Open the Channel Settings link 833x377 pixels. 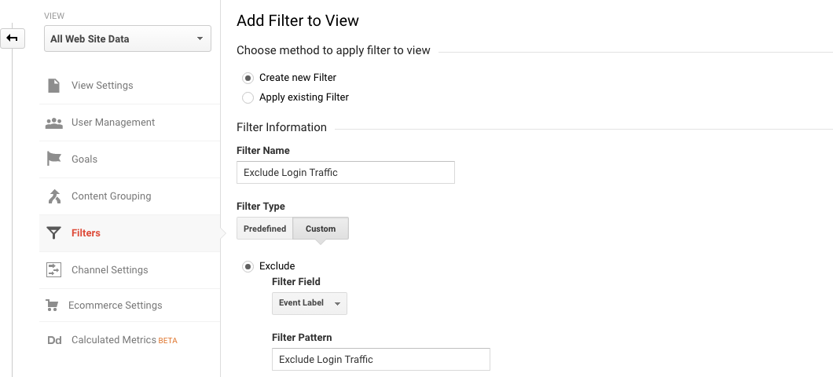click(x=110, y=270)
